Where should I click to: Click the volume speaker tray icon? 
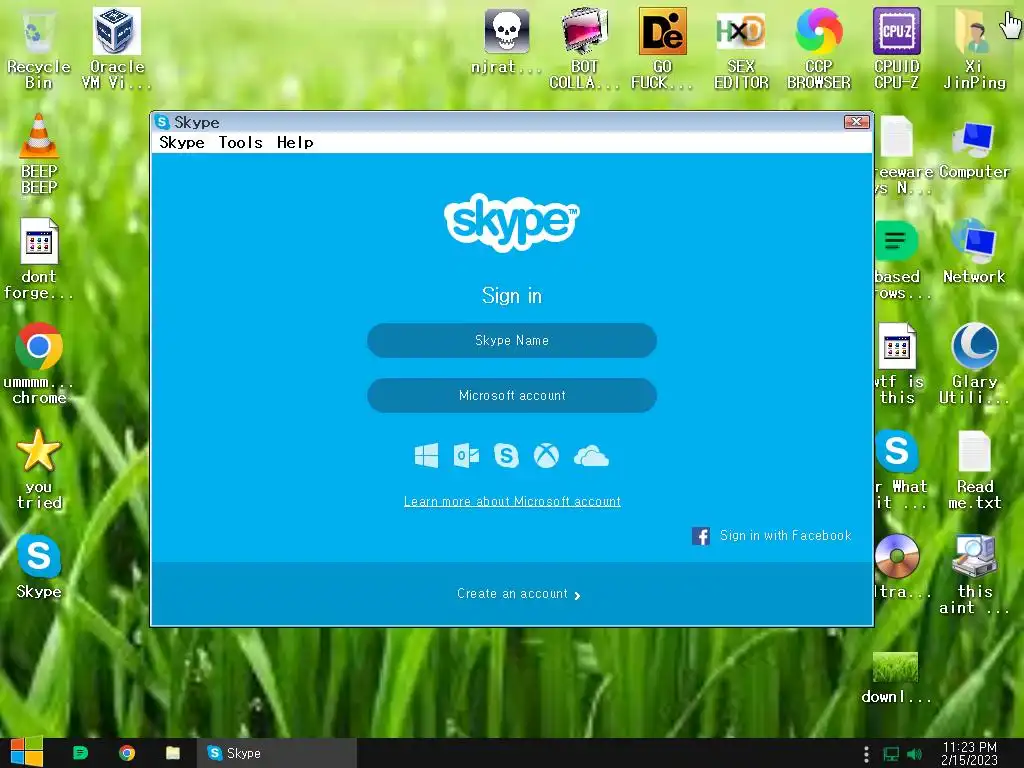(x=914, y=754)
